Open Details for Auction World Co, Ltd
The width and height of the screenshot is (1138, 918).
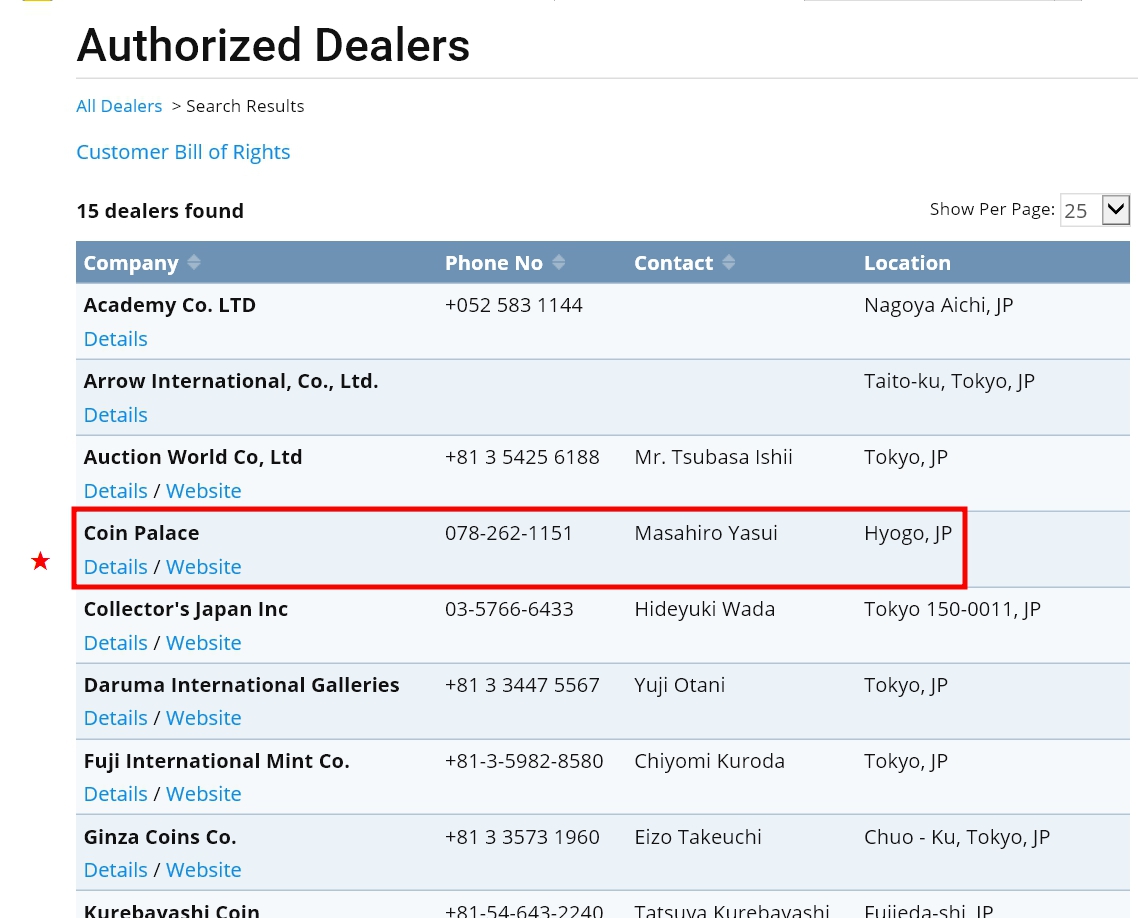[115, 491]
